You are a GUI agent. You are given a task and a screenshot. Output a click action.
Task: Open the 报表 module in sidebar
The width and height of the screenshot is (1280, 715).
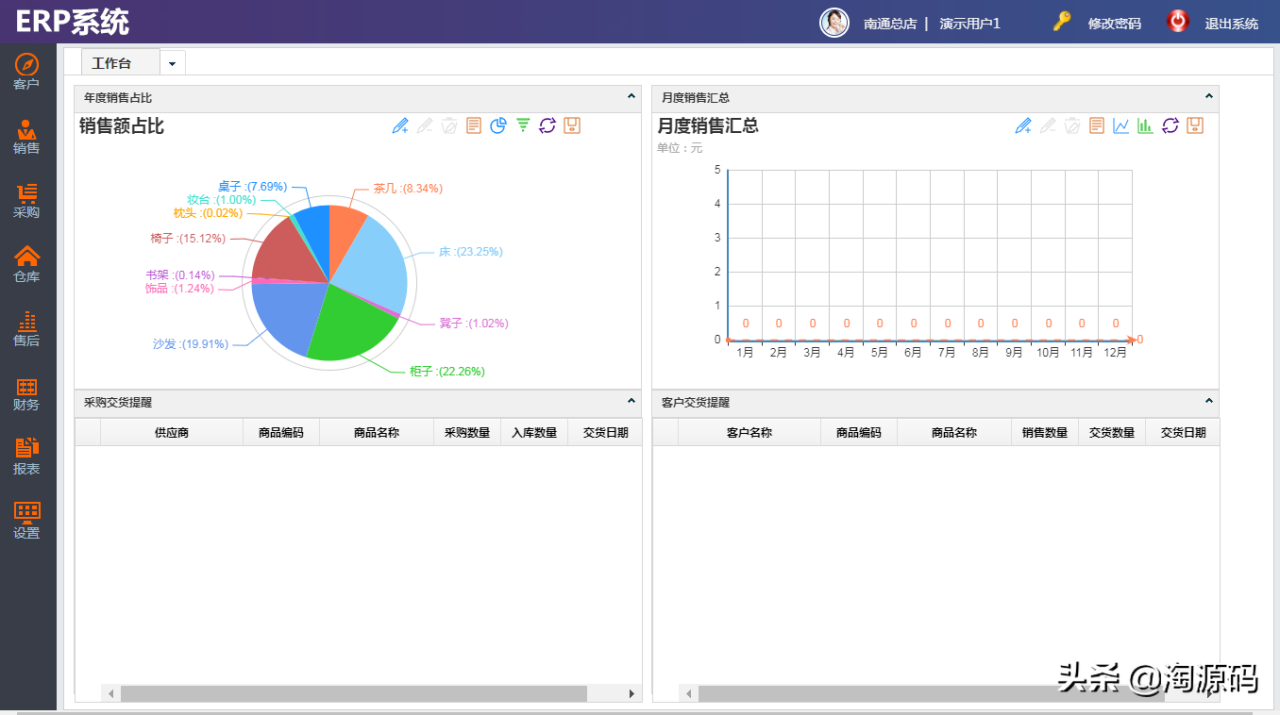(27, 457)
